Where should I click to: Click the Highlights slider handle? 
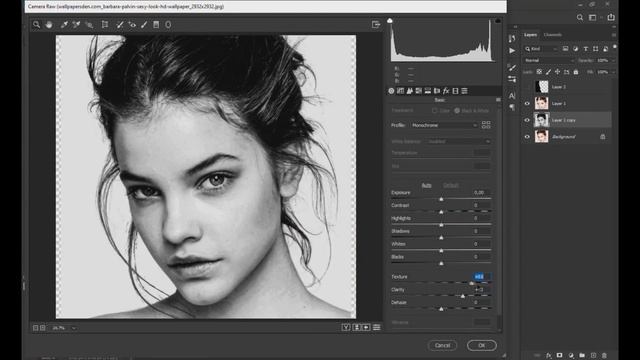tap(441, 225)
